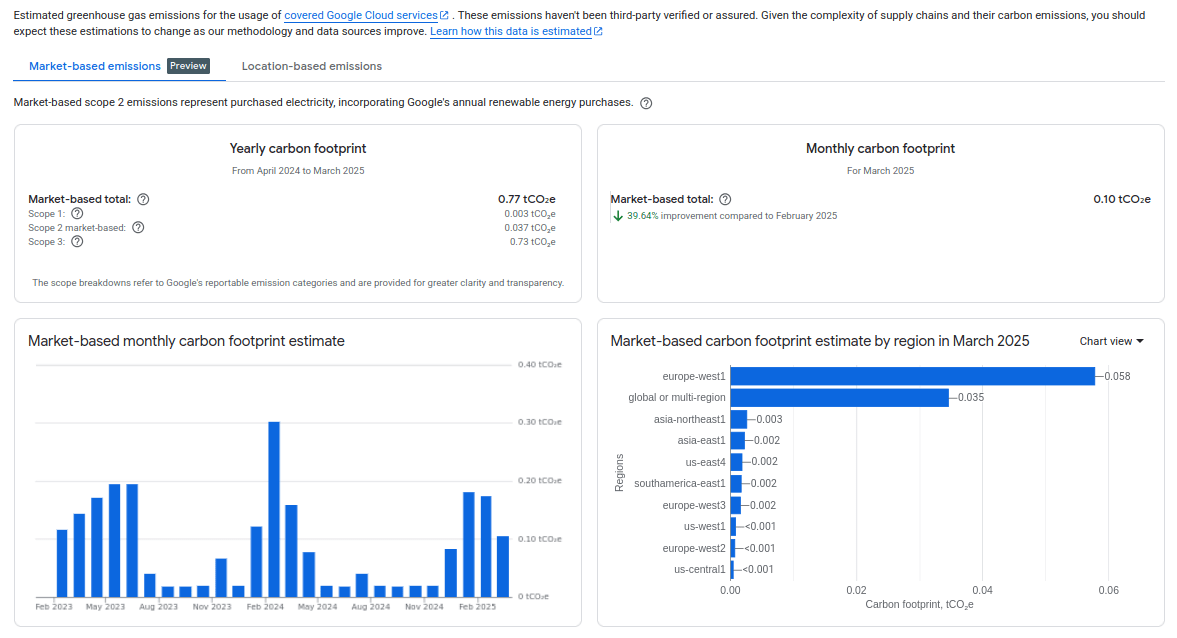Click the external-link icon on the estimation link

[x=599, y=31]
